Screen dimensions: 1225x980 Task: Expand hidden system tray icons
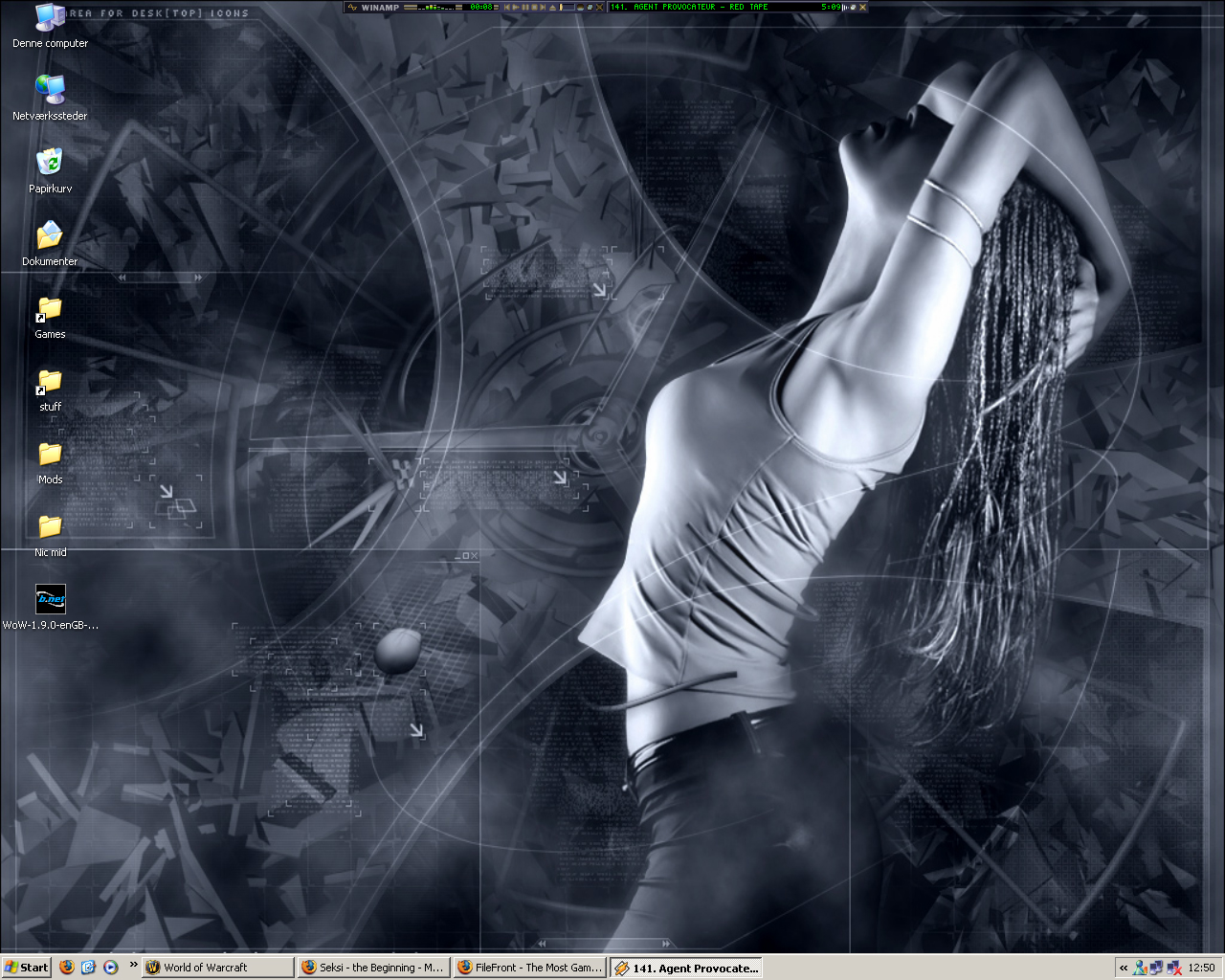point(1124,968)
